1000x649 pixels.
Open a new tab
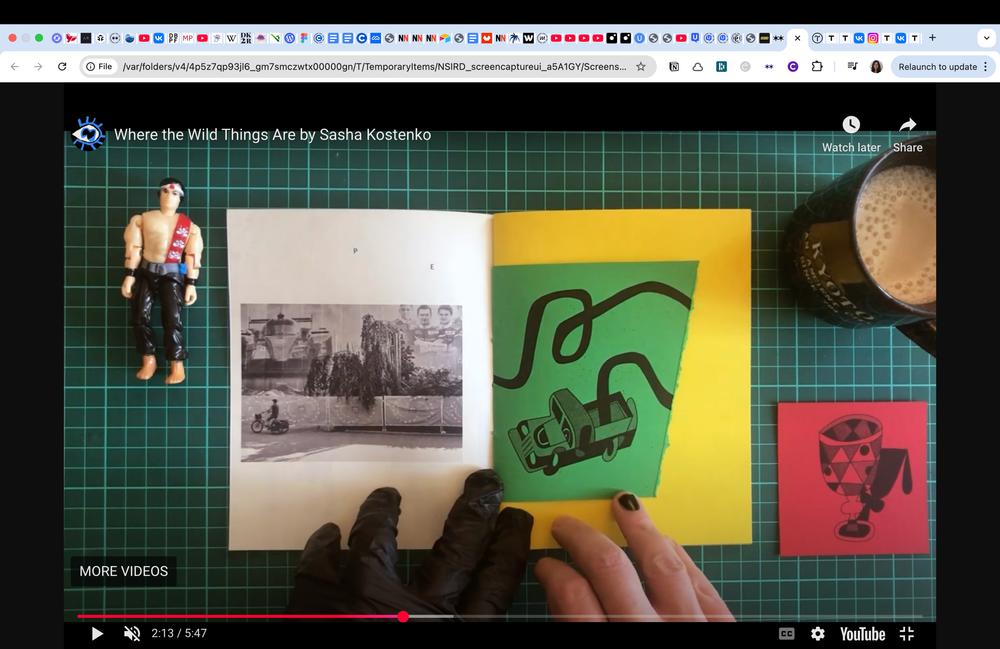(x=932, y=38)
